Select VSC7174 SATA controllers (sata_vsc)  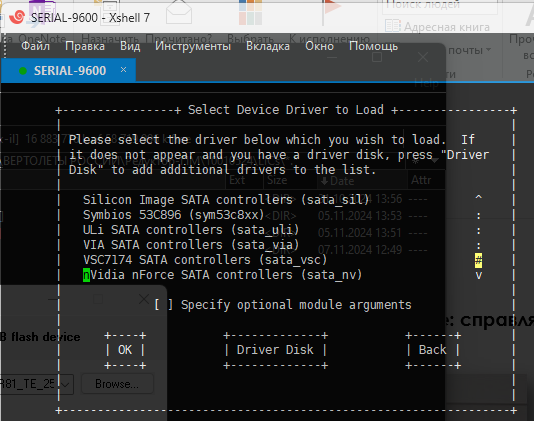click(205, 260)
